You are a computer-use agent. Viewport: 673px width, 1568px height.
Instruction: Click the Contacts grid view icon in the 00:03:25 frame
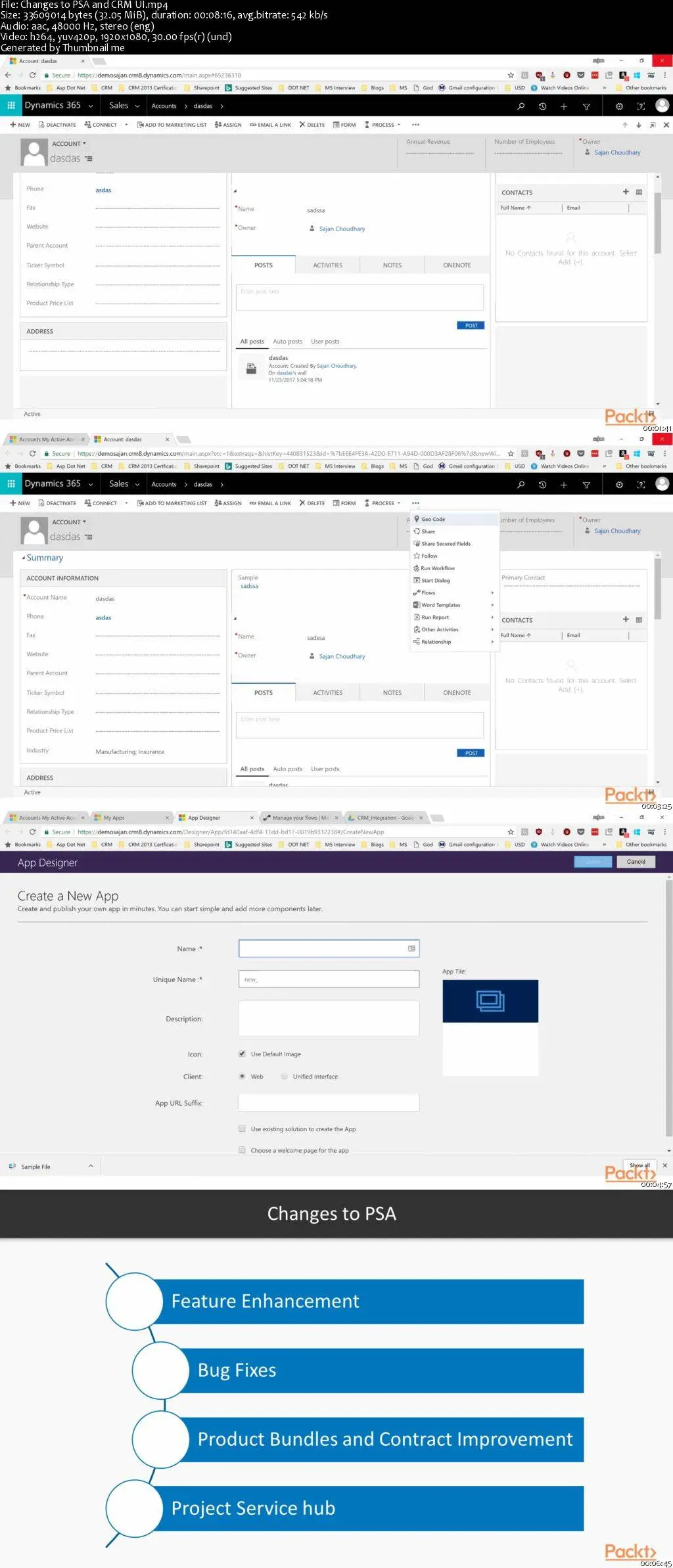pyautogui.click(x=639, y=619)
